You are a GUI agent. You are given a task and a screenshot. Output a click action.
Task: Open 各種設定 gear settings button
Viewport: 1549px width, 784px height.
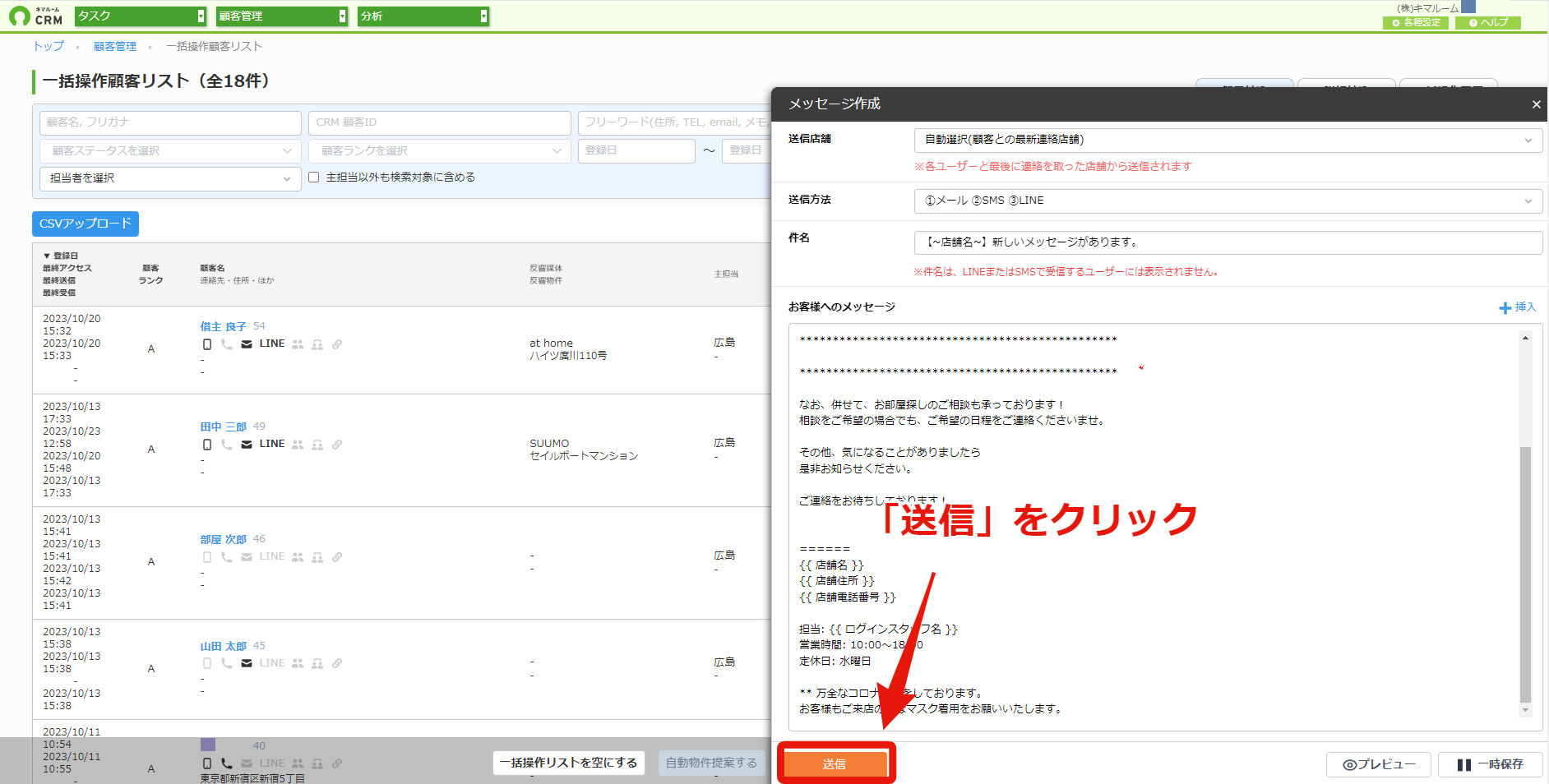tap(1416, 22)
